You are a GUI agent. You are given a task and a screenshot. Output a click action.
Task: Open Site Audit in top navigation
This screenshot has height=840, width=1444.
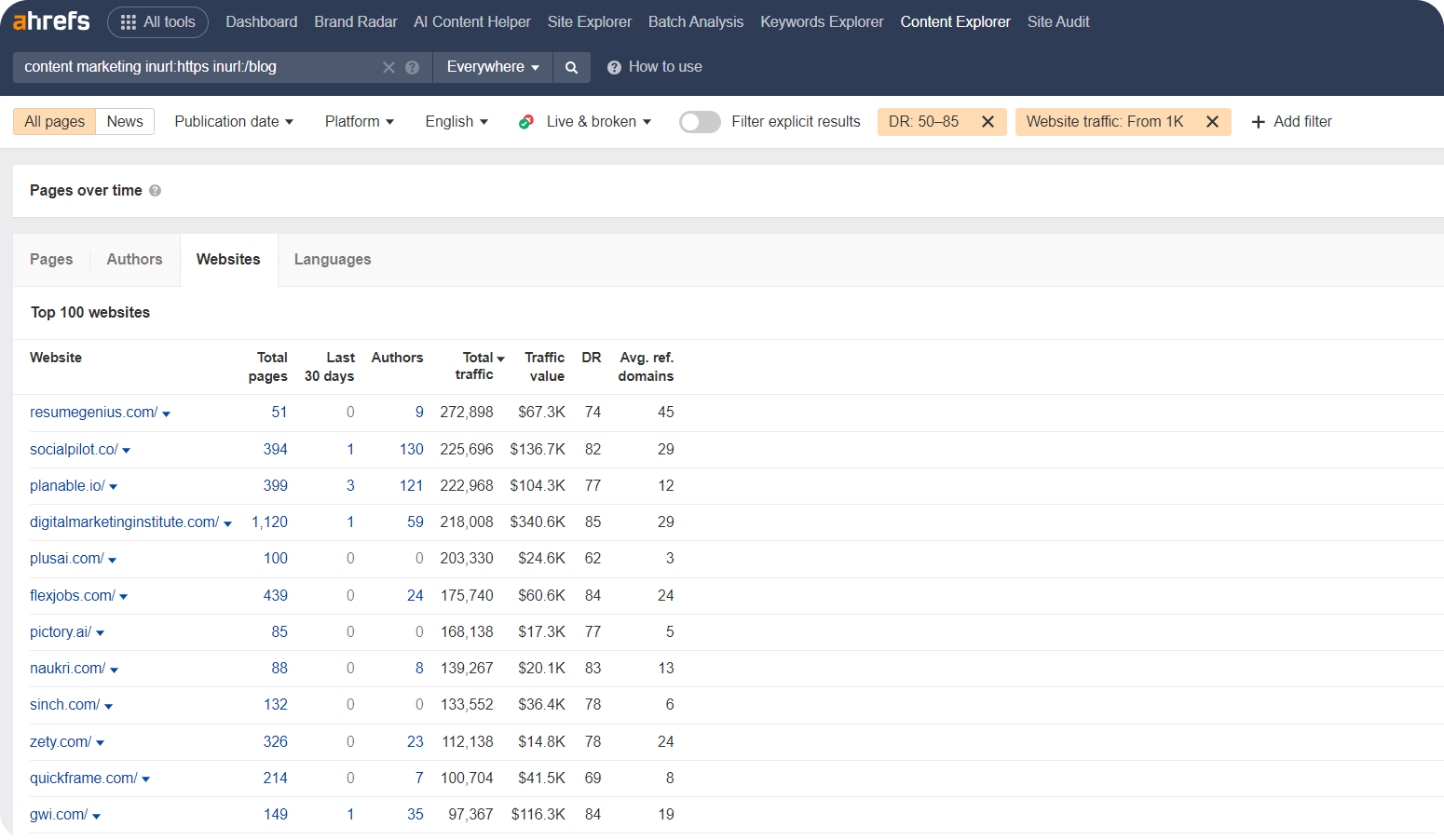1058,21
